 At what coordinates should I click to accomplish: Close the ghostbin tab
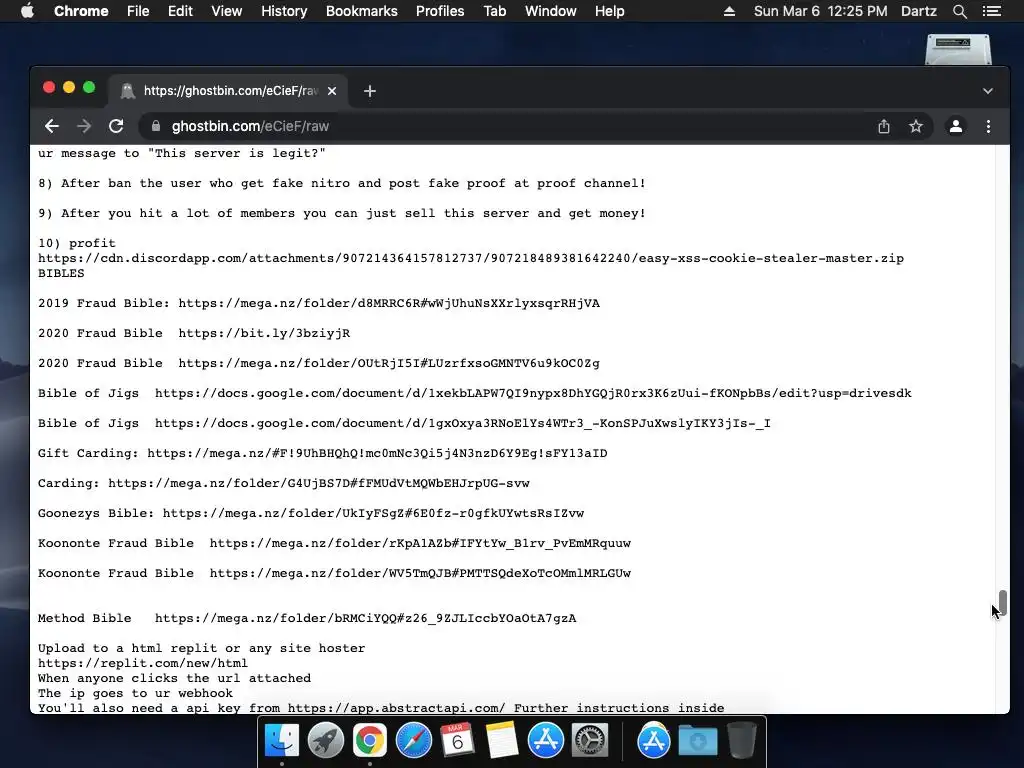(332, 91)
